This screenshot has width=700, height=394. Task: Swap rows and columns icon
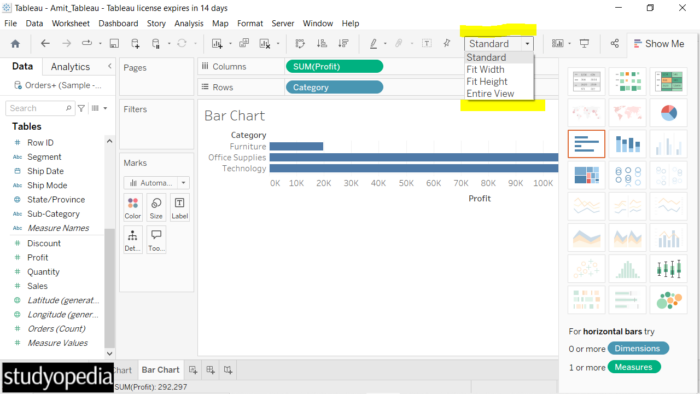tap(300, 43)
